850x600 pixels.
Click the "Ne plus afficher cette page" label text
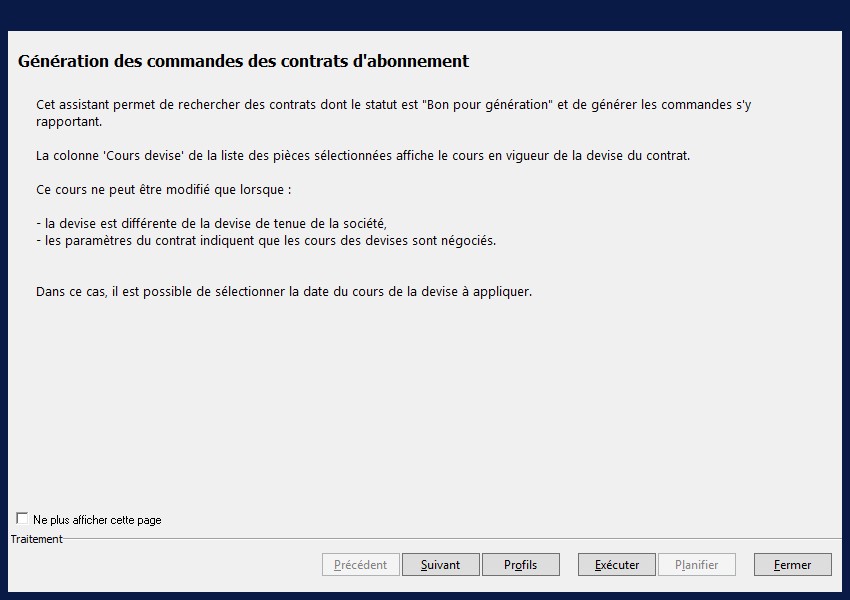(97, 520)
